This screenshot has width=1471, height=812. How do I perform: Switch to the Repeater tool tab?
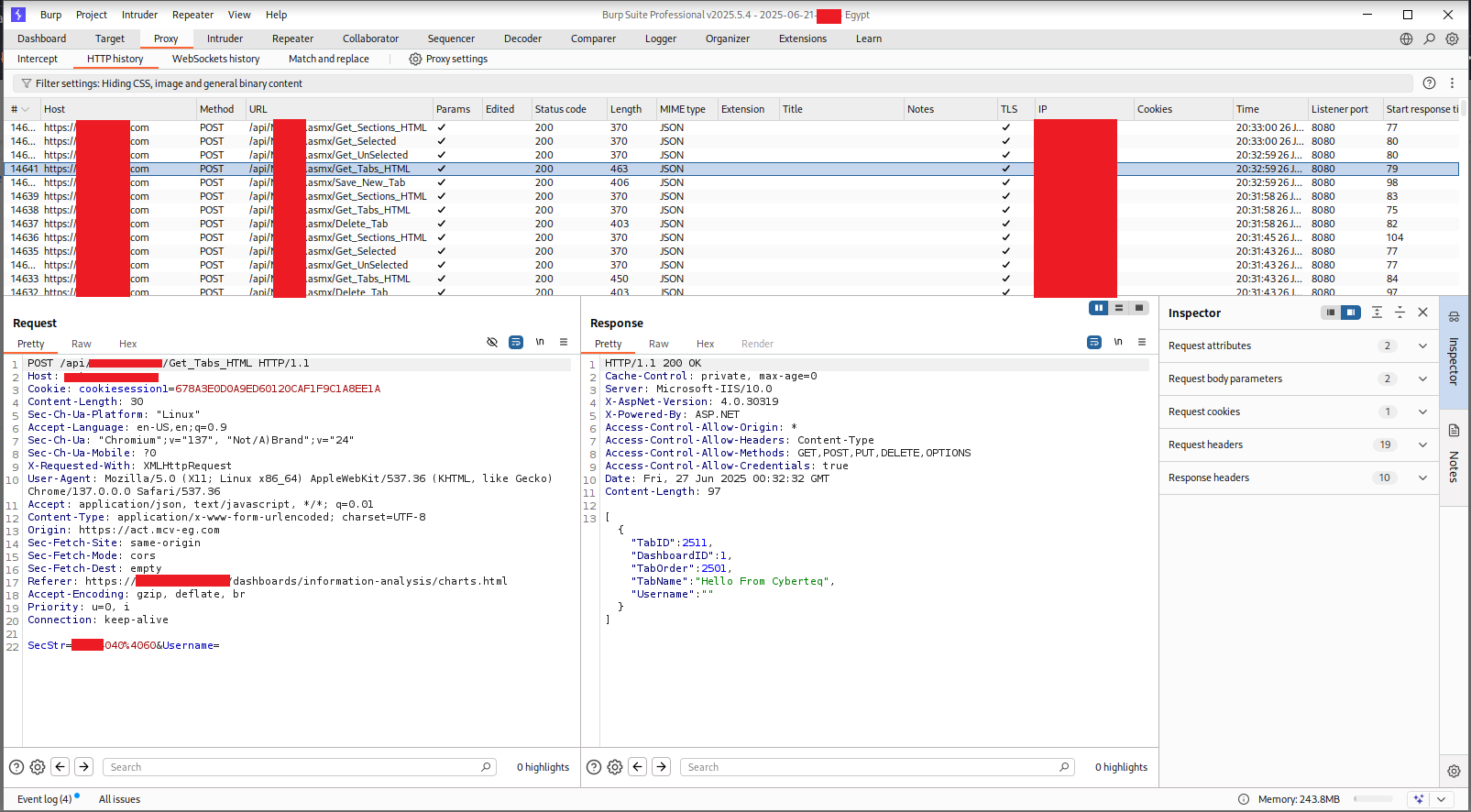click(x=292, y=38)
